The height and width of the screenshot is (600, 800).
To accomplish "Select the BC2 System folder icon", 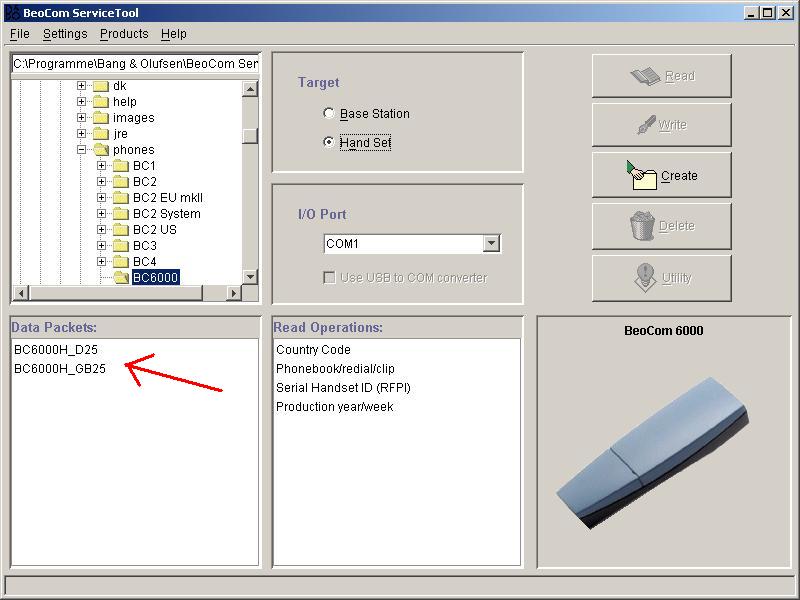I will 121,214.
